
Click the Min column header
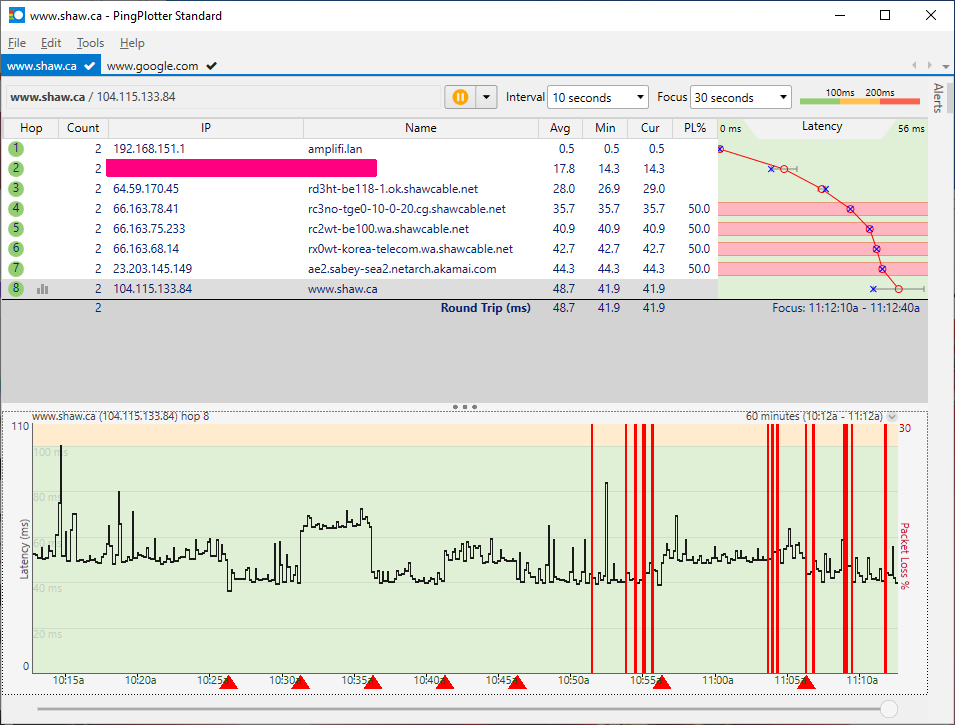tap(605, 128)
